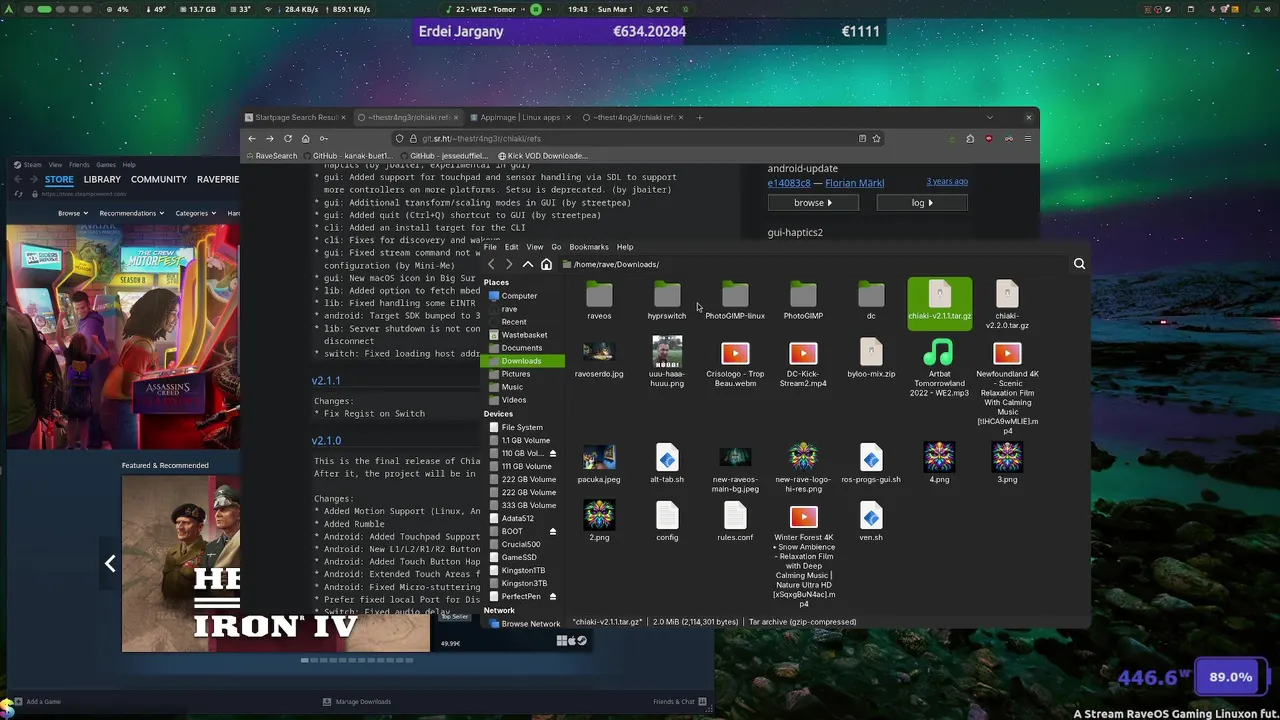Screen dimensions: 1280x720
Task: Bookmark this page with Firefox star
Action: (876, 138)
